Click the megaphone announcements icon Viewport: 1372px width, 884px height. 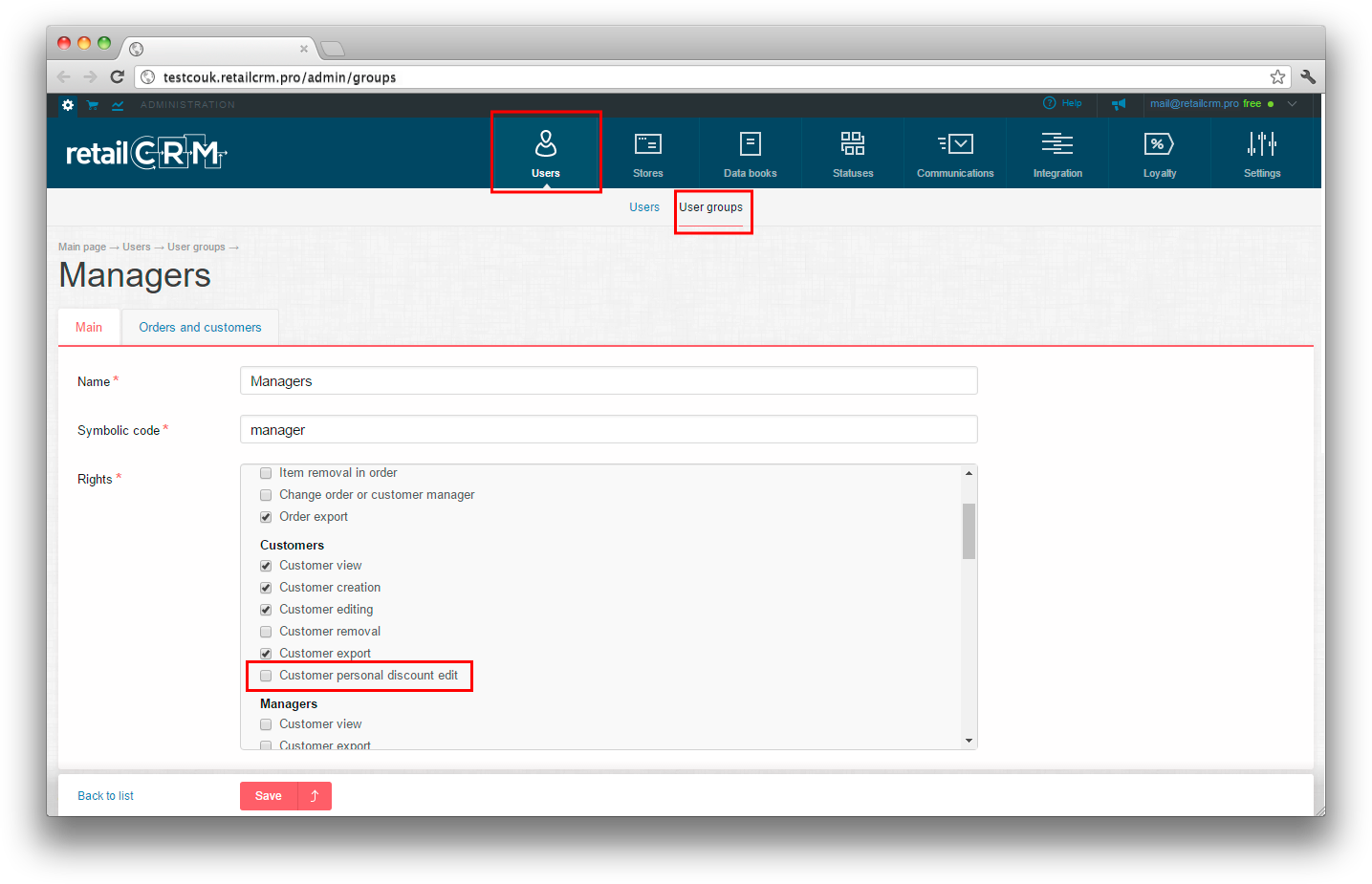1119,104
